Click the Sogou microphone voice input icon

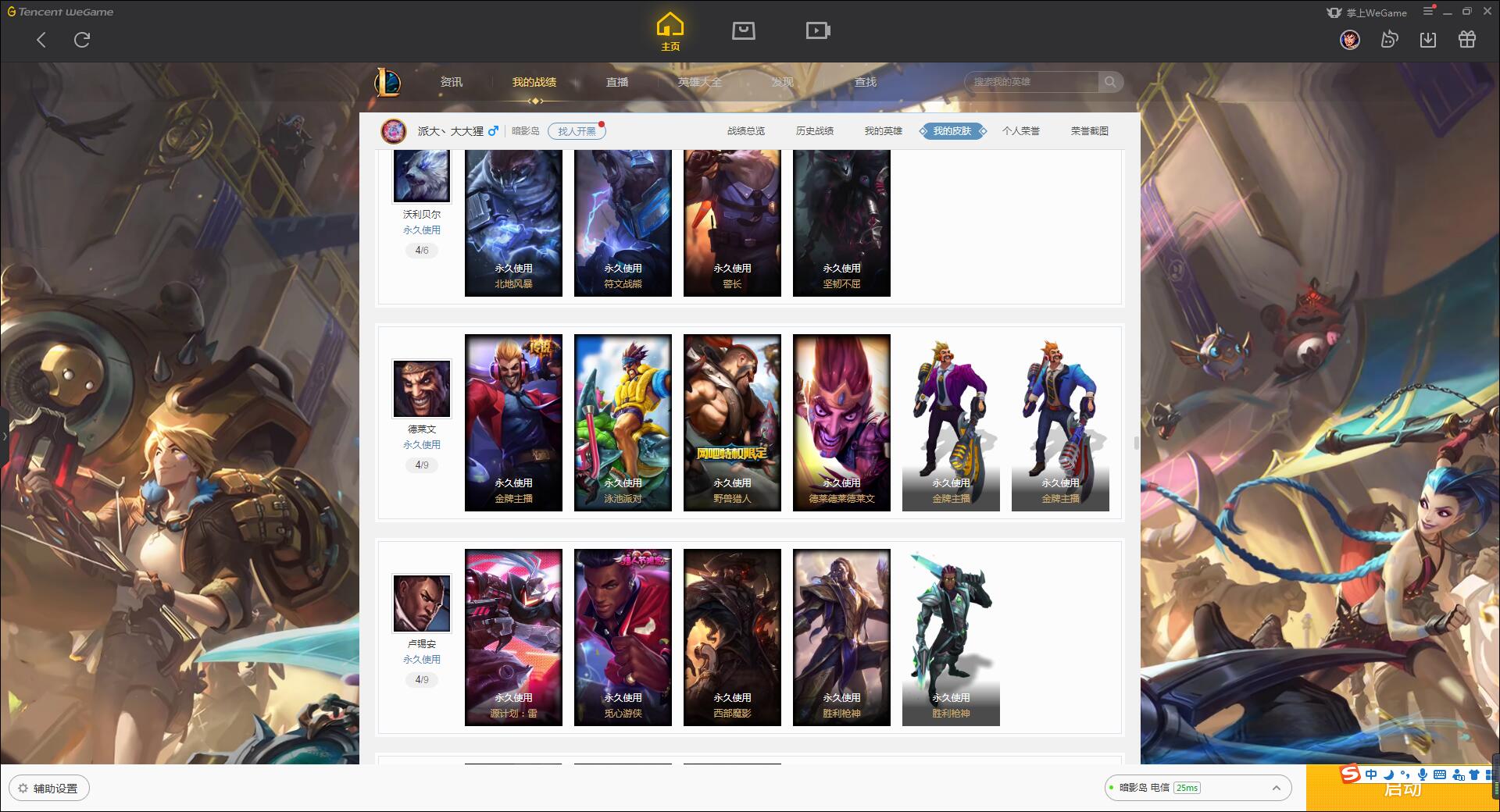tap(1423, 775)
